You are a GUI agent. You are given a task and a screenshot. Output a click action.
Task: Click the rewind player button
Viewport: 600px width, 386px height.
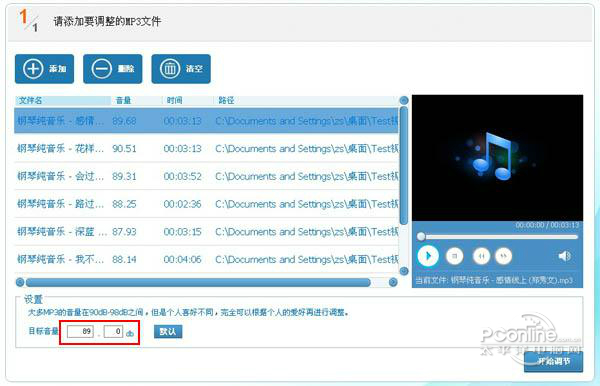(x=481, y=256)
